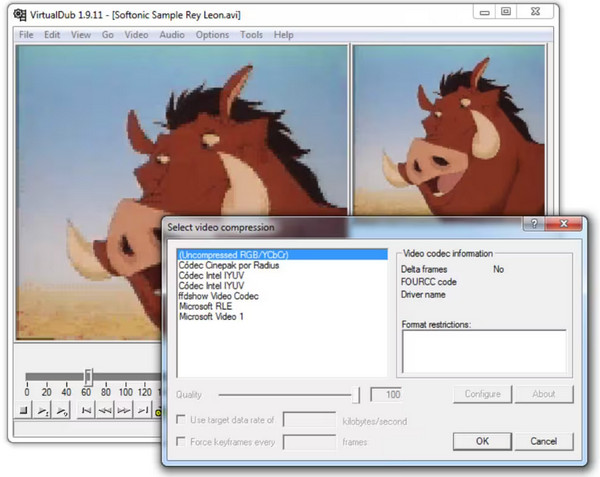
Task: Close the Select video compression dialog
Action: pos(564,223)
